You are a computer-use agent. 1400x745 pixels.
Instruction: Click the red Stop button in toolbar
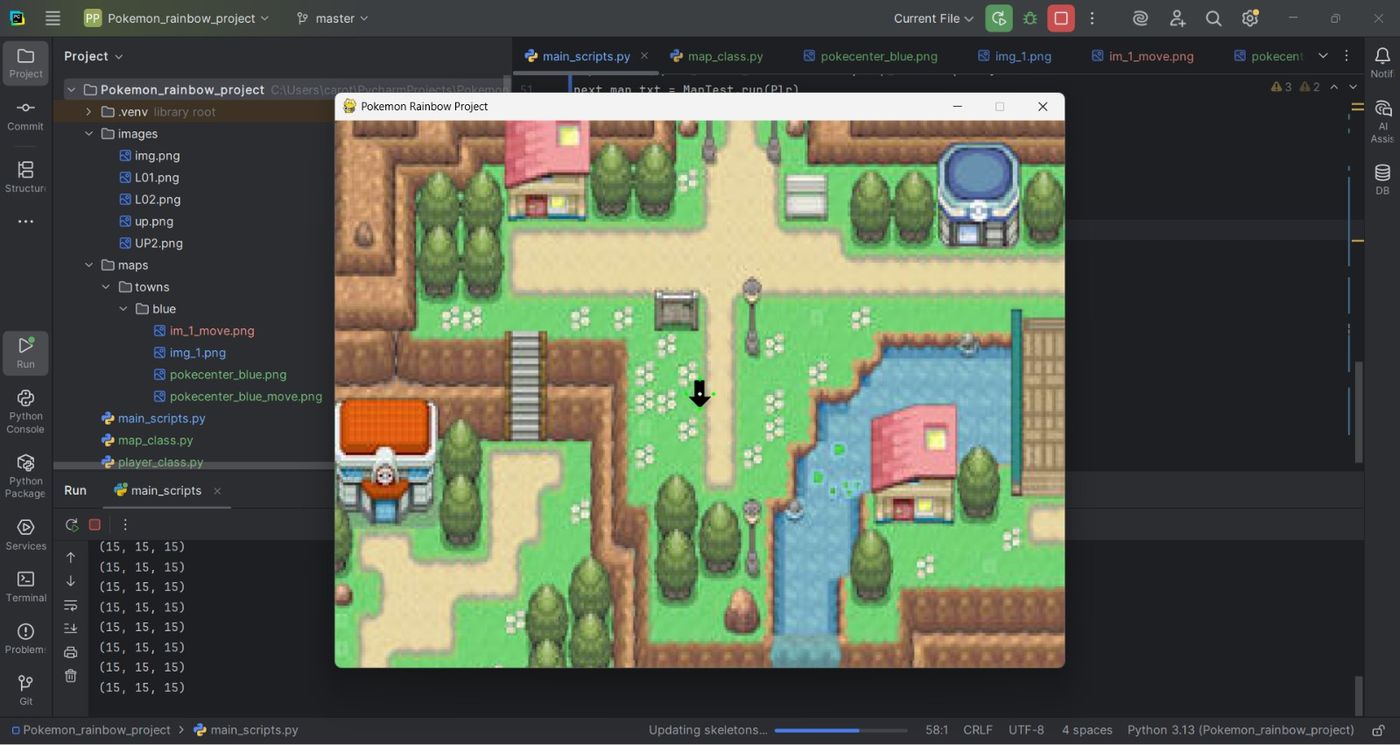(1061, 18)
